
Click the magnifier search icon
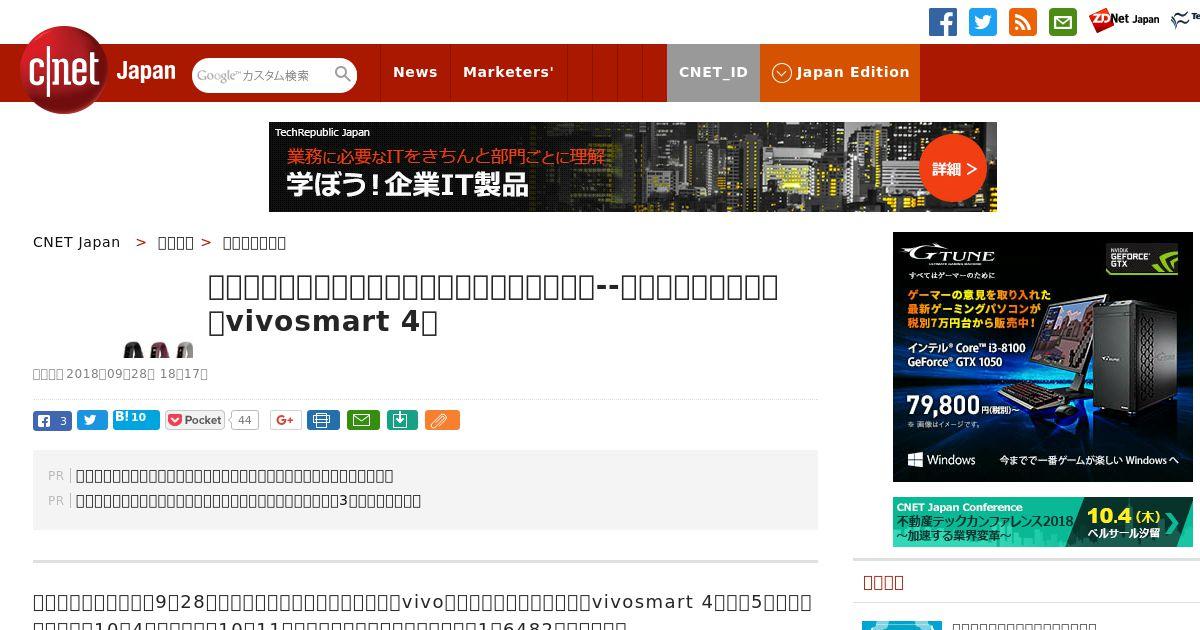pyautogui.click(x=343, y=74)
